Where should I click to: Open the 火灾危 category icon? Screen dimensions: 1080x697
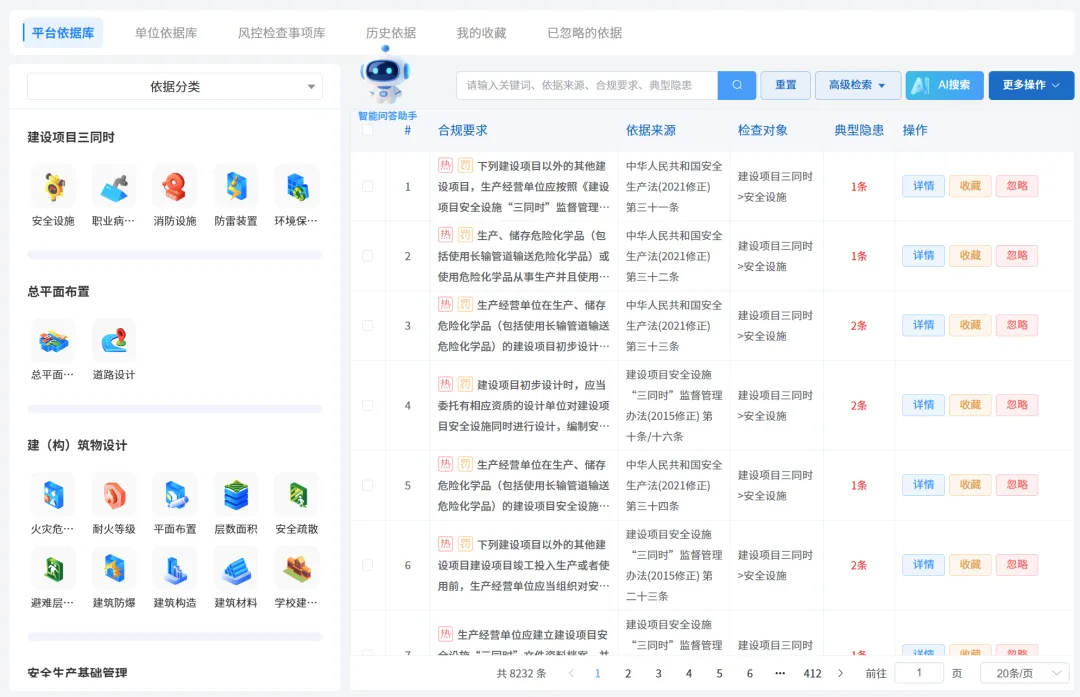point(54,495)
